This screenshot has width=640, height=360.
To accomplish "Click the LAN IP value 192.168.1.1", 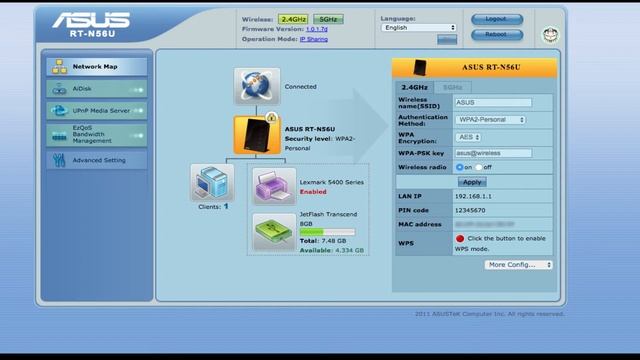I will coord(473,196).
